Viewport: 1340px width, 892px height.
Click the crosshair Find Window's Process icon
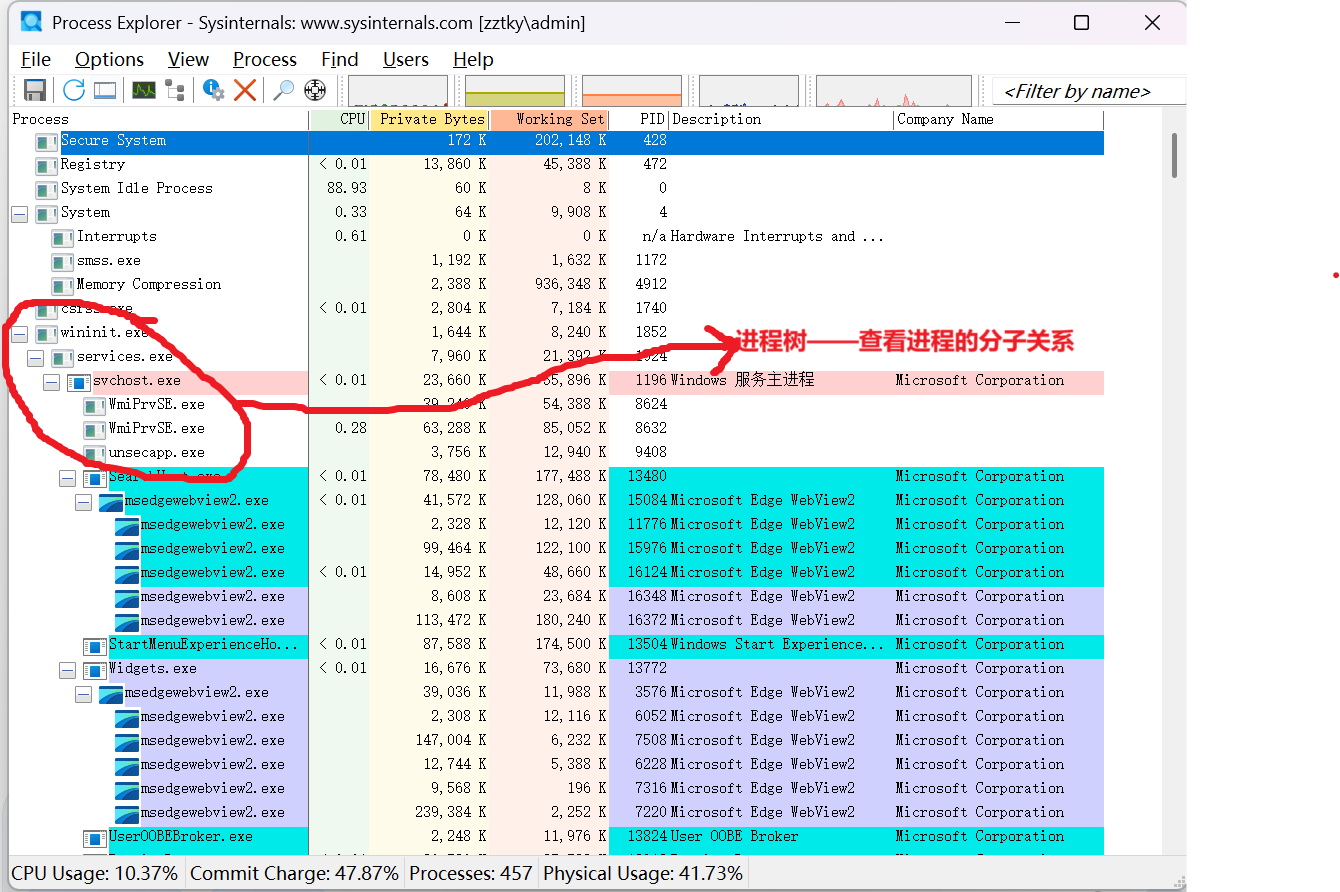point(315,90)
